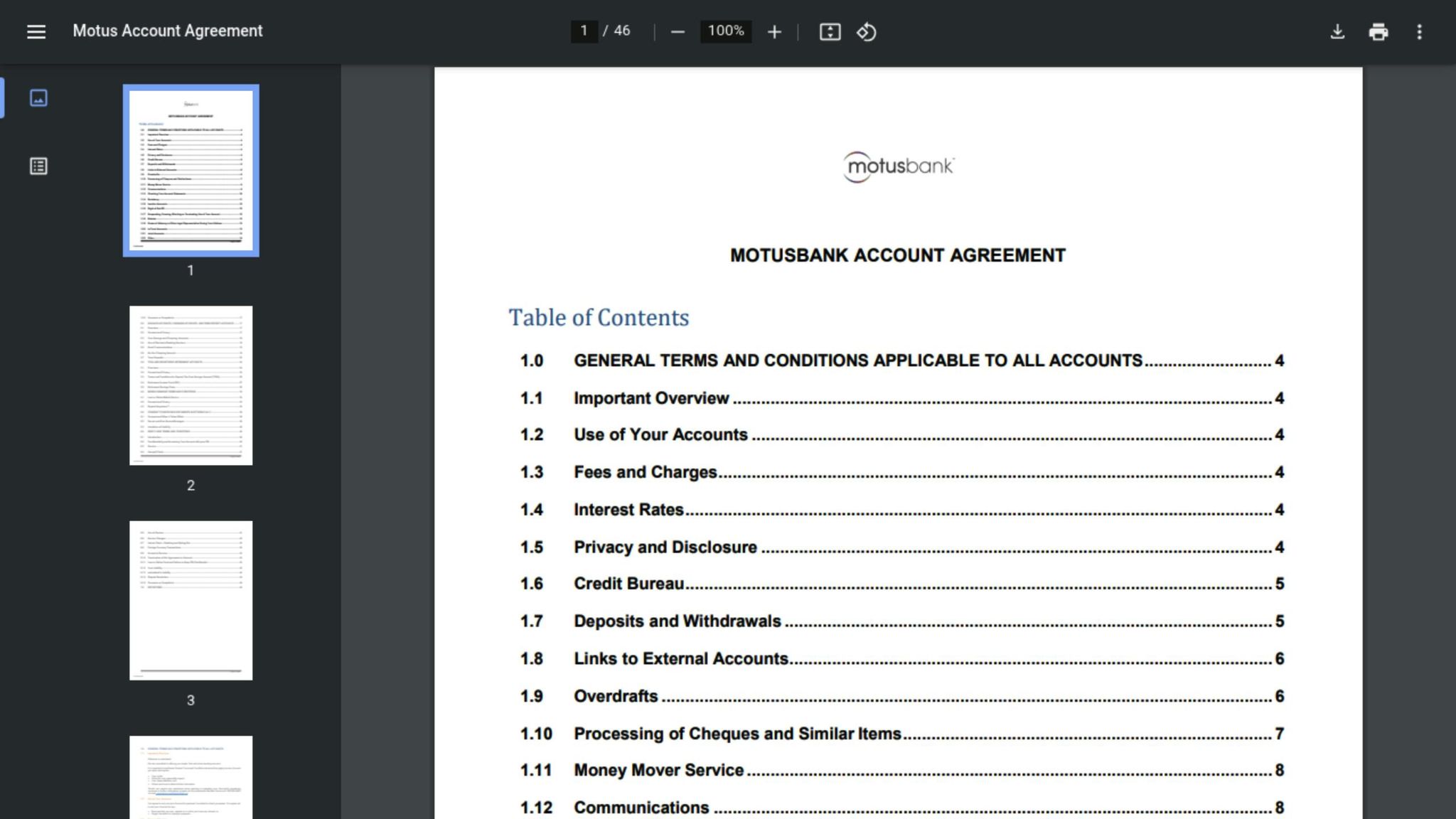
Task: Open the Money Mover Service contents entry
Action: click(658, 770)
